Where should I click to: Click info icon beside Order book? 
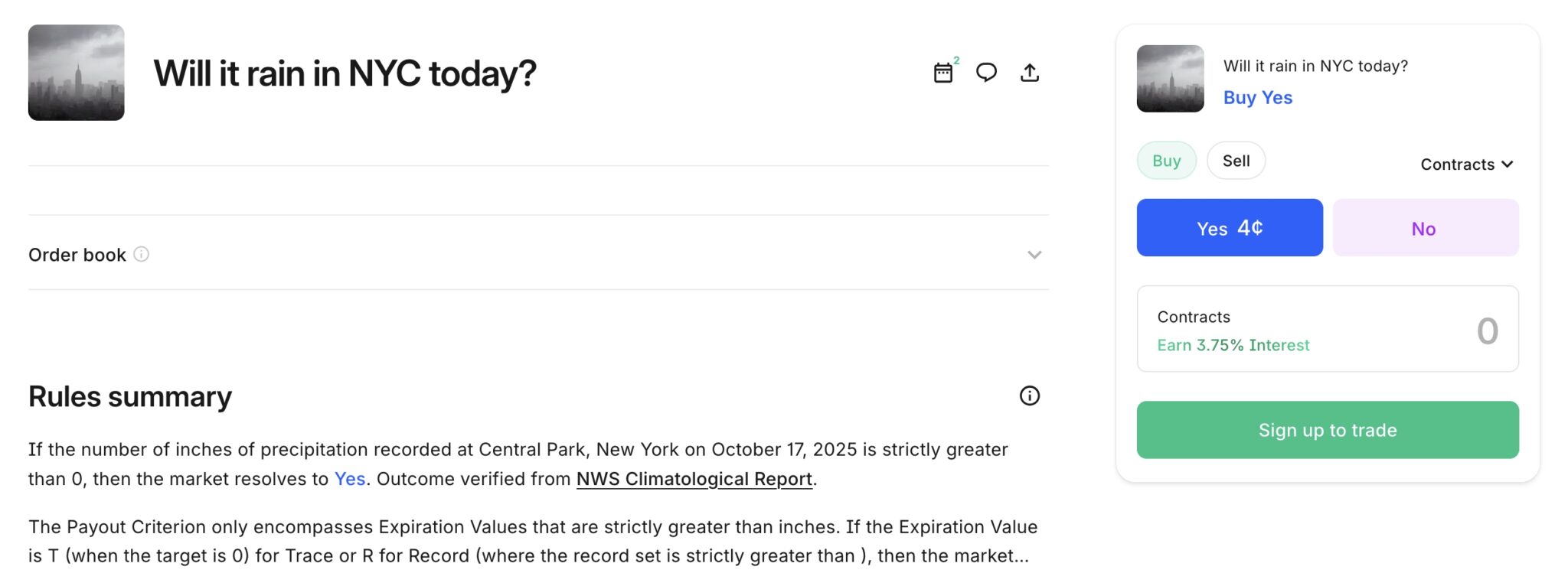point(142,254)
